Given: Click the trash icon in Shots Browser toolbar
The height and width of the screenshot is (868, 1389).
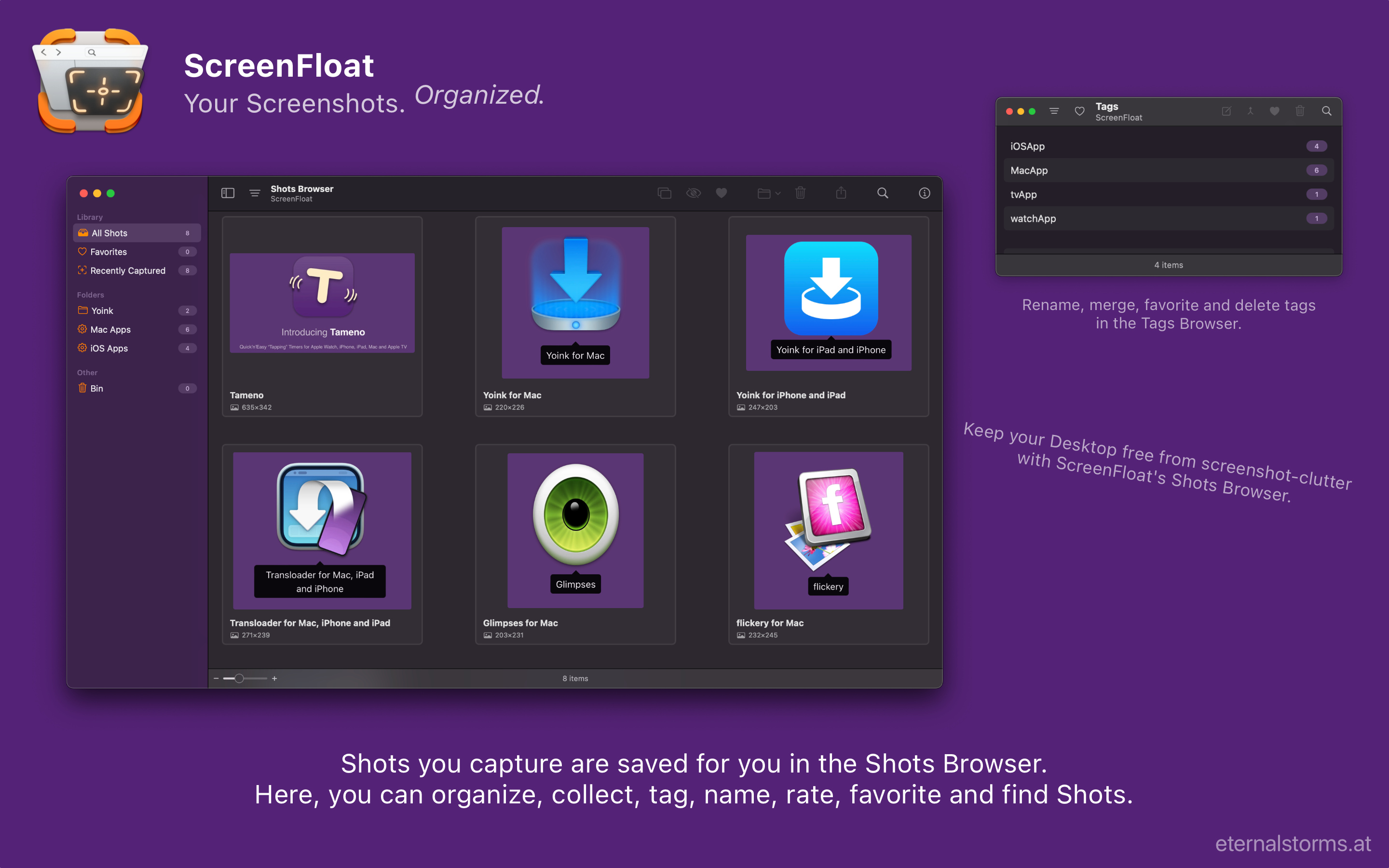Looking at the screenshot, I should coord(800,193).
